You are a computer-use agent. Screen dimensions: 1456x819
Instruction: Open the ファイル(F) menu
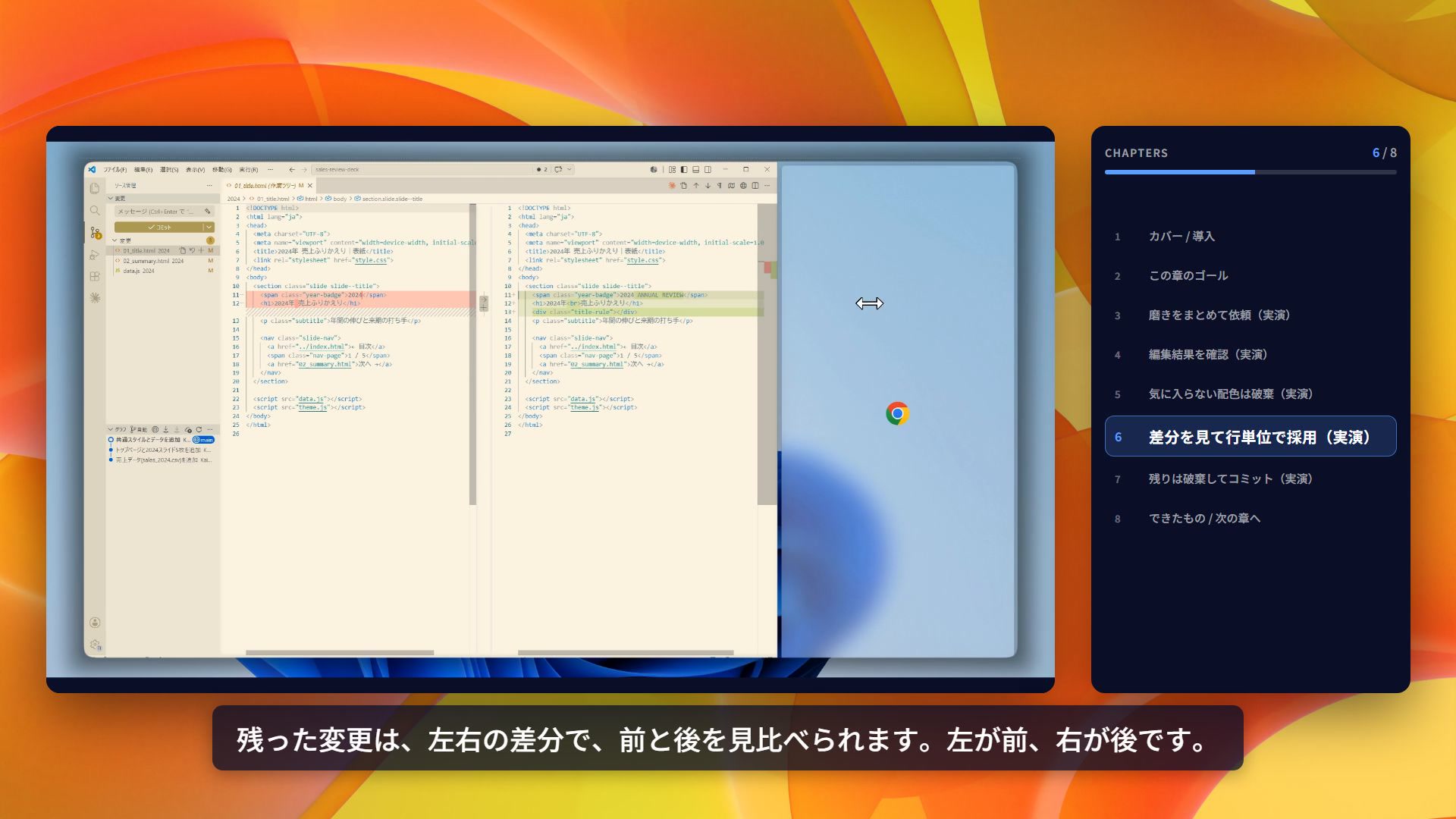(115, 169)
